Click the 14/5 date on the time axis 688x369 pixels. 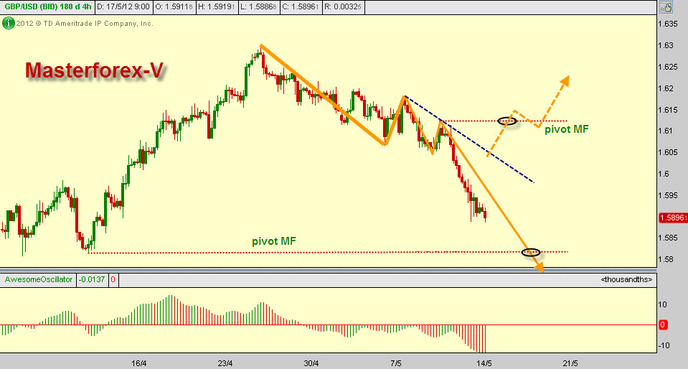click(x=484, y=363)
